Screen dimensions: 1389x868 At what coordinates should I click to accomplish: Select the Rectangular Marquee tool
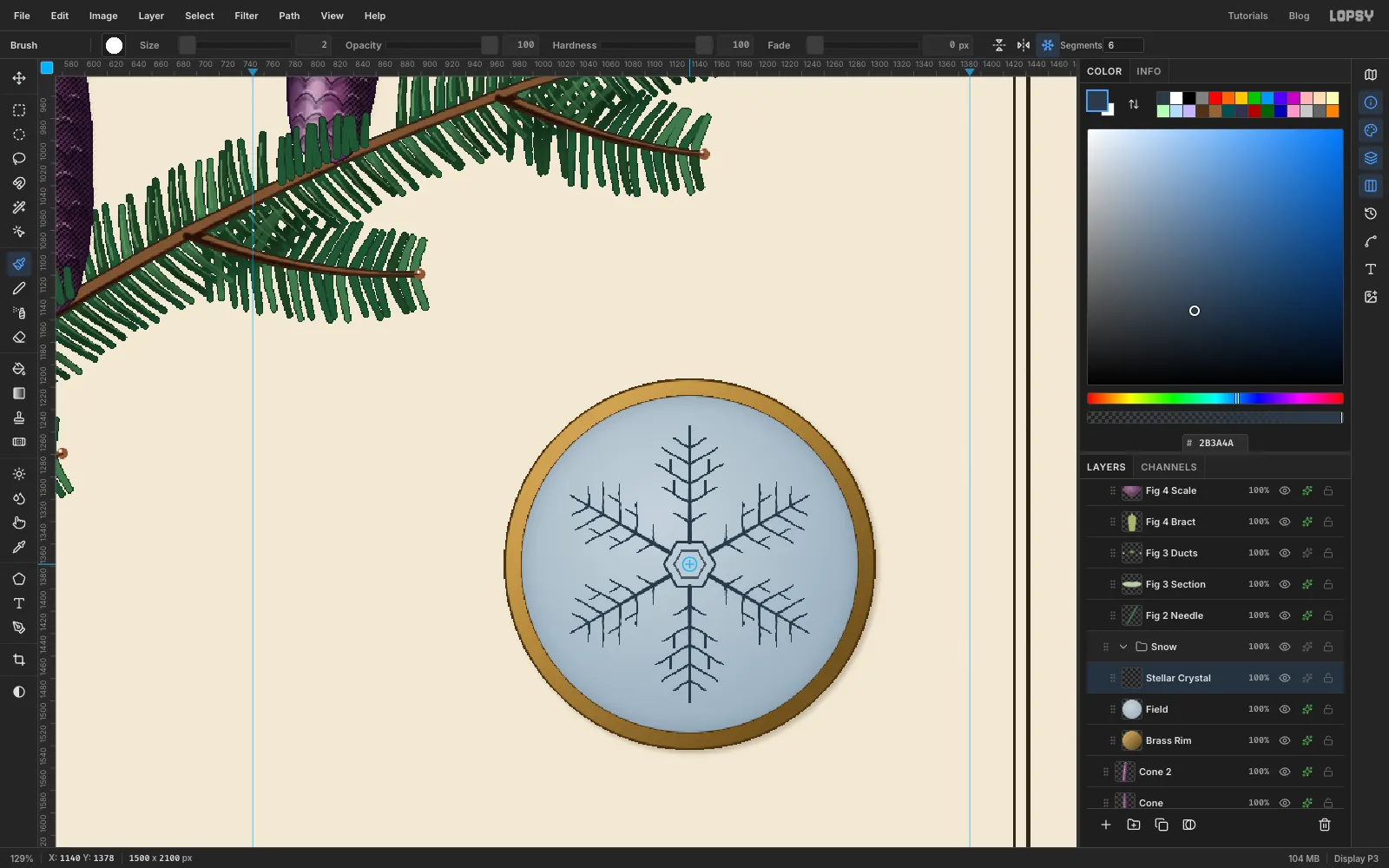(19, 110)
